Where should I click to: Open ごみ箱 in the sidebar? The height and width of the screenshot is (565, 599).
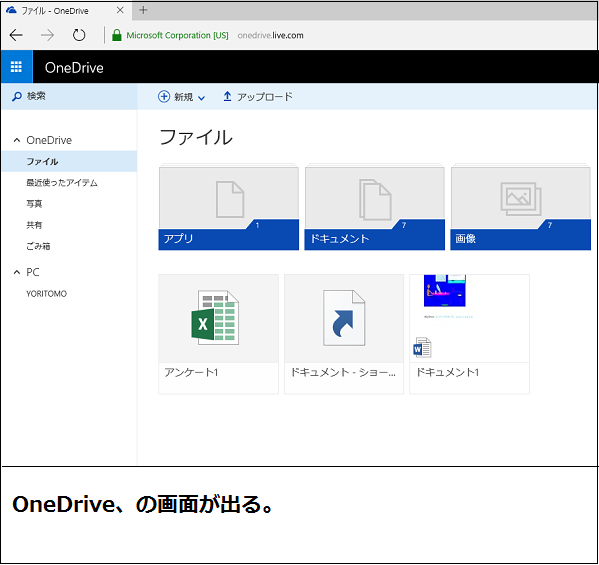[38, 246]
